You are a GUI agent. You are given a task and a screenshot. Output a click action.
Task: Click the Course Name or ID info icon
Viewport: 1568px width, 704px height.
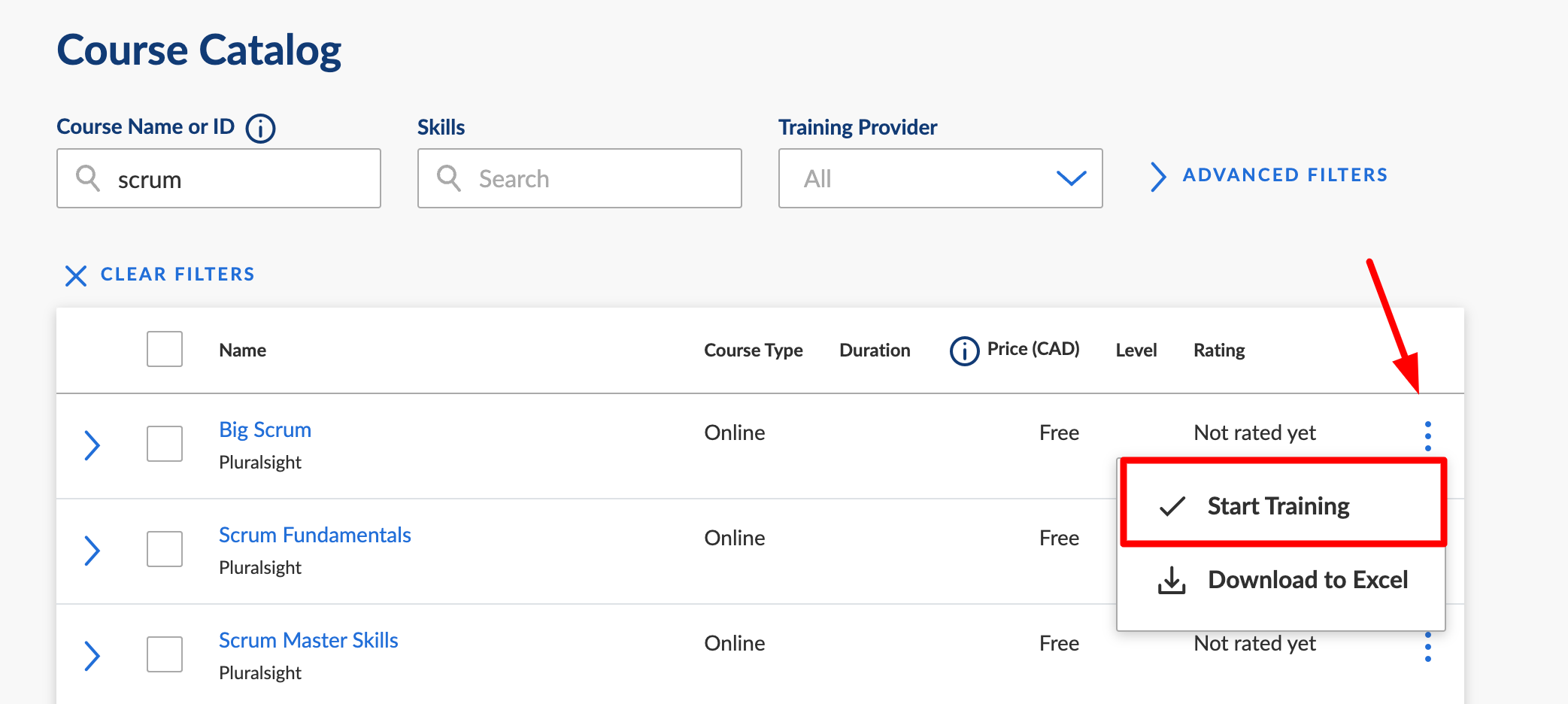tap(260, 129)
